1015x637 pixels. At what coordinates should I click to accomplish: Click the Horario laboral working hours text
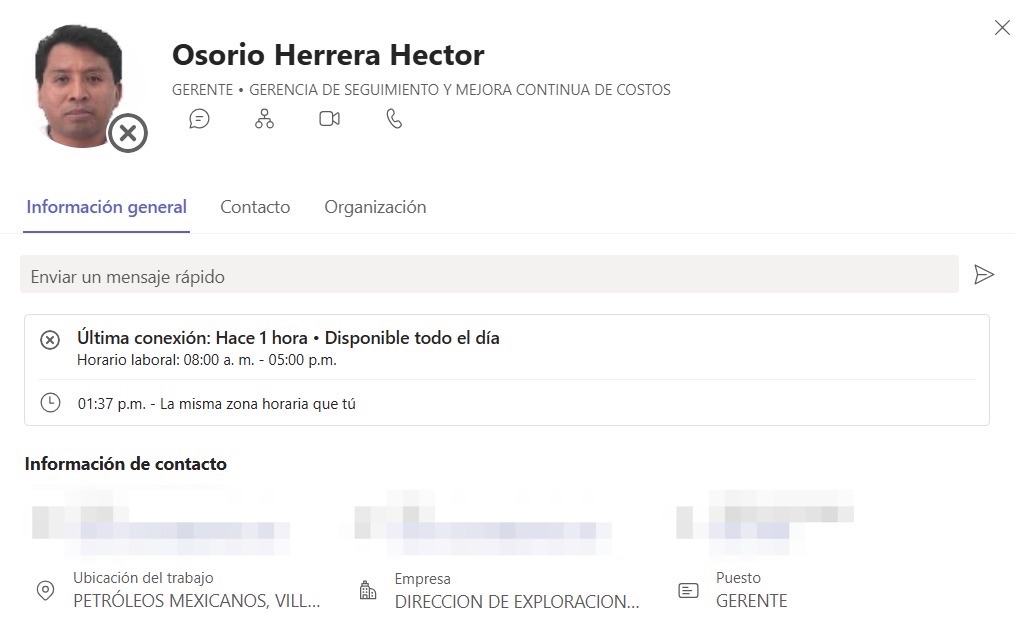(206, 360)
